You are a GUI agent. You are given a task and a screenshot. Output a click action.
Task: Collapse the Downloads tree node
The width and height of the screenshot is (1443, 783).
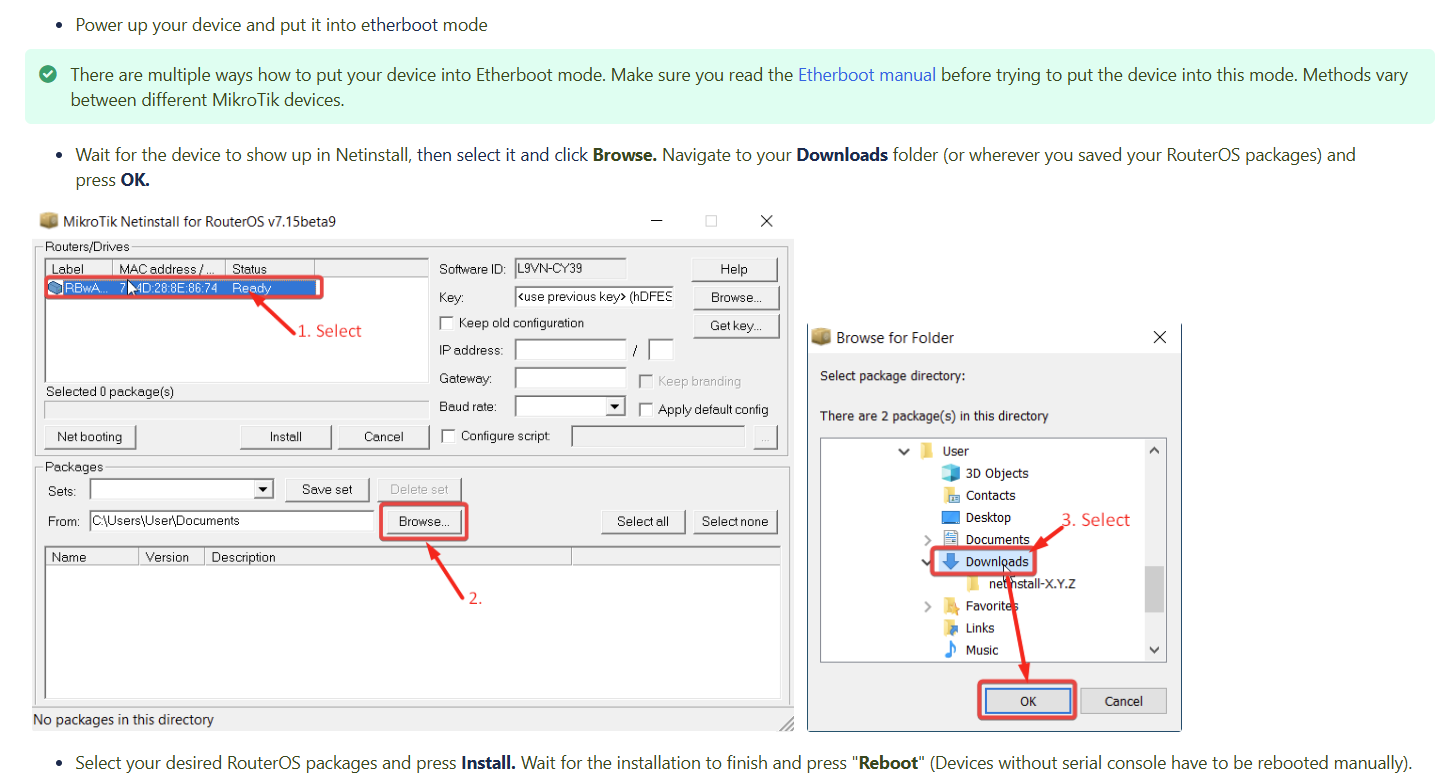(926, 562)
